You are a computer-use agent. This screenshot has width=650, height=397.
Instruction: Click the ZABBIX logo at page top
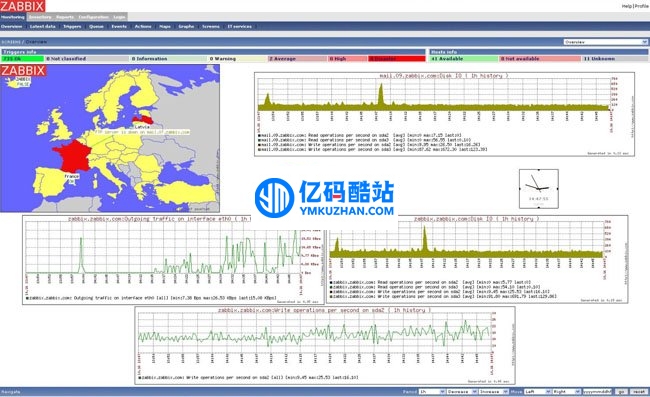[x=23, y=6]
